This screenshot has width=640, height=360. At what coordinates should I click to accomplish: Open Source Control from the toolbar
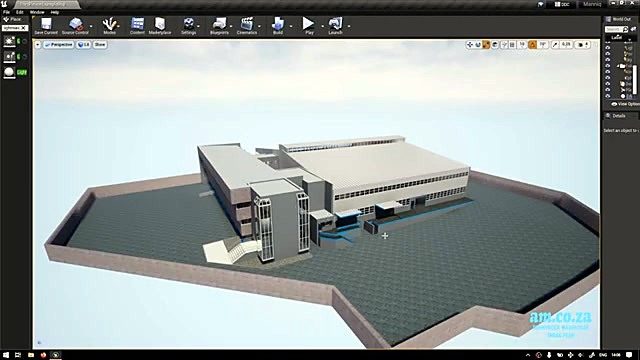[x=76, y=23]
